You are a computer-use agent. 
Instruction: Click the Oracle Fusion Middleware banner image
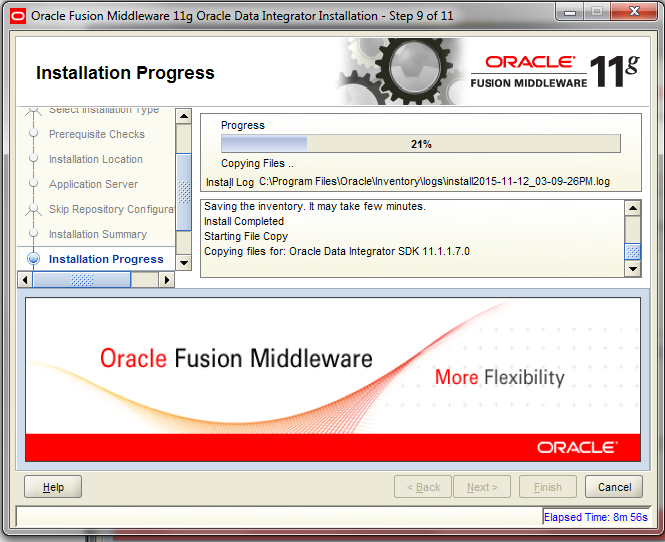[x=333, y=380]
